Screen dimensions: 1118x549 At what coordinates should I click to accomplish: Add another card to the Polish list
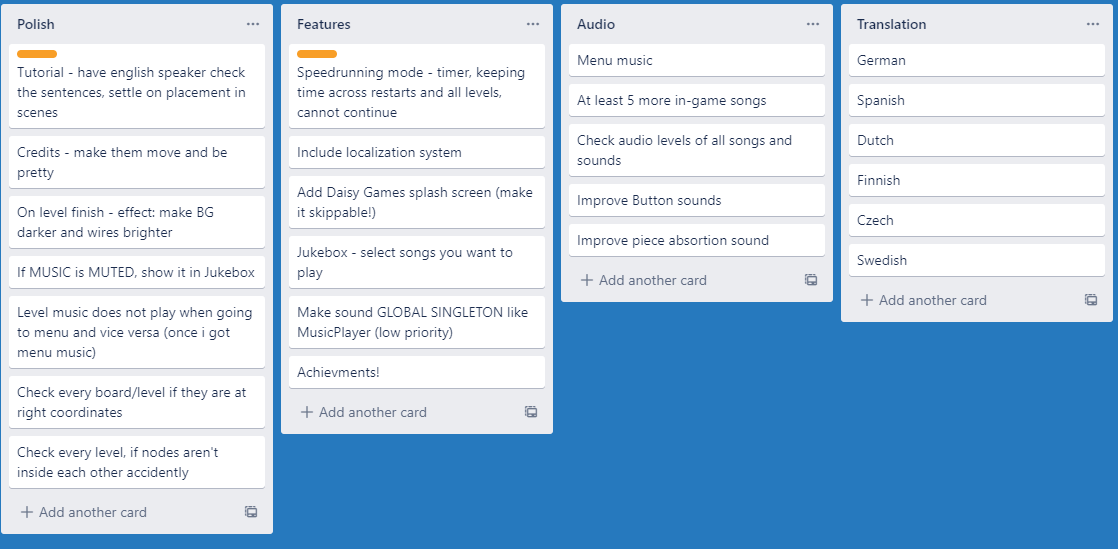tap(84, 512)
